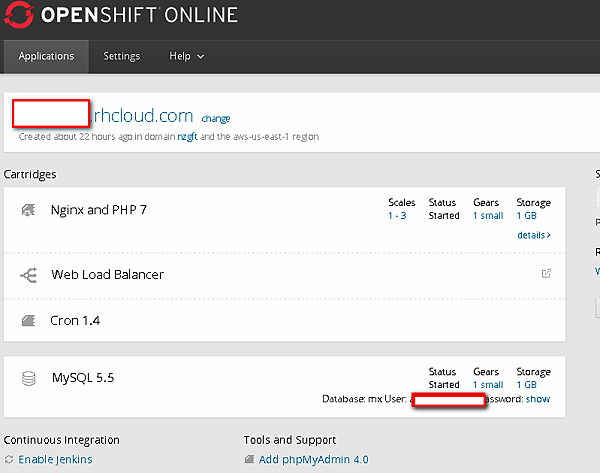Viewport: 600px width, 473px height.
Task: Click the MySQL Status Started text
Action: tap(444, 378)
